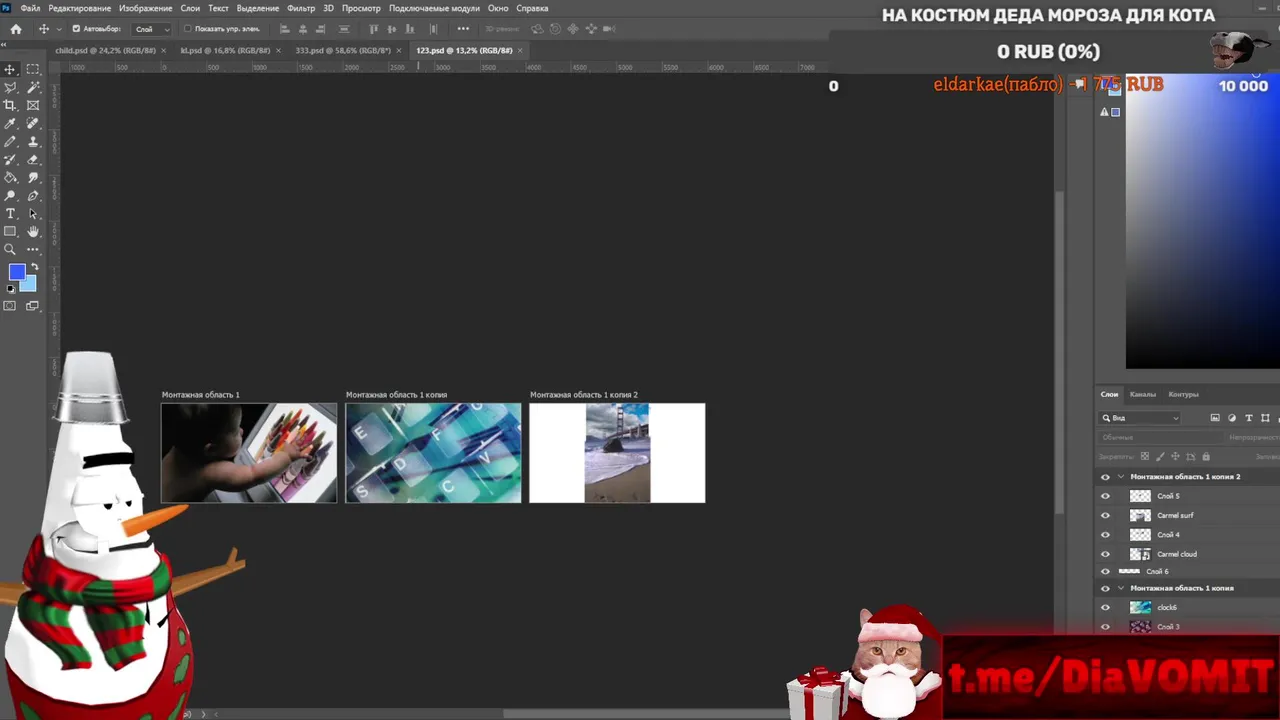Toggle the Автовыбор checkbox
Screen dimensions: 1280x720
click(76, 29)
